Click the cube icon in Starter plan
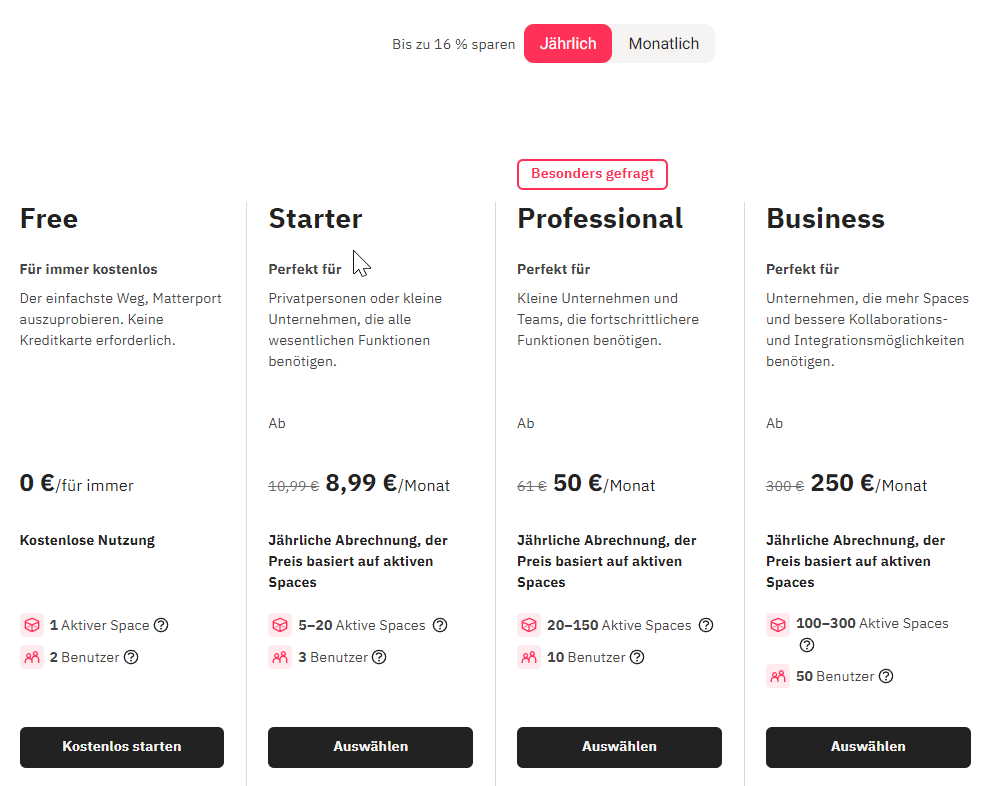 click(280, 625)
